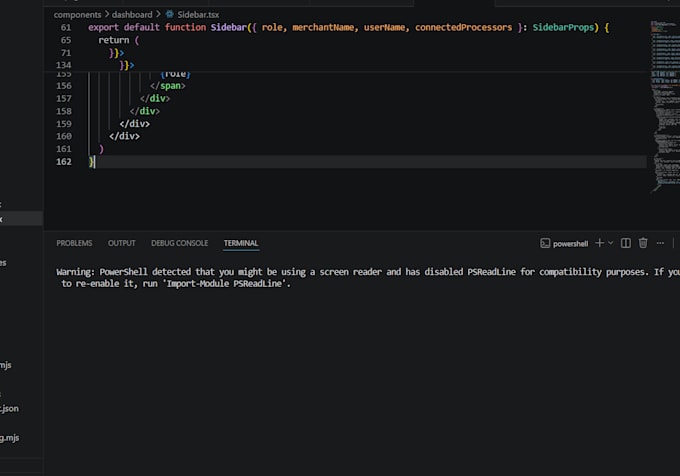Click the closing parenthesis on line 161
Image resolution: width=680 pixels, height=476 pixels.
pyautogui.click(x=101, y=149)
